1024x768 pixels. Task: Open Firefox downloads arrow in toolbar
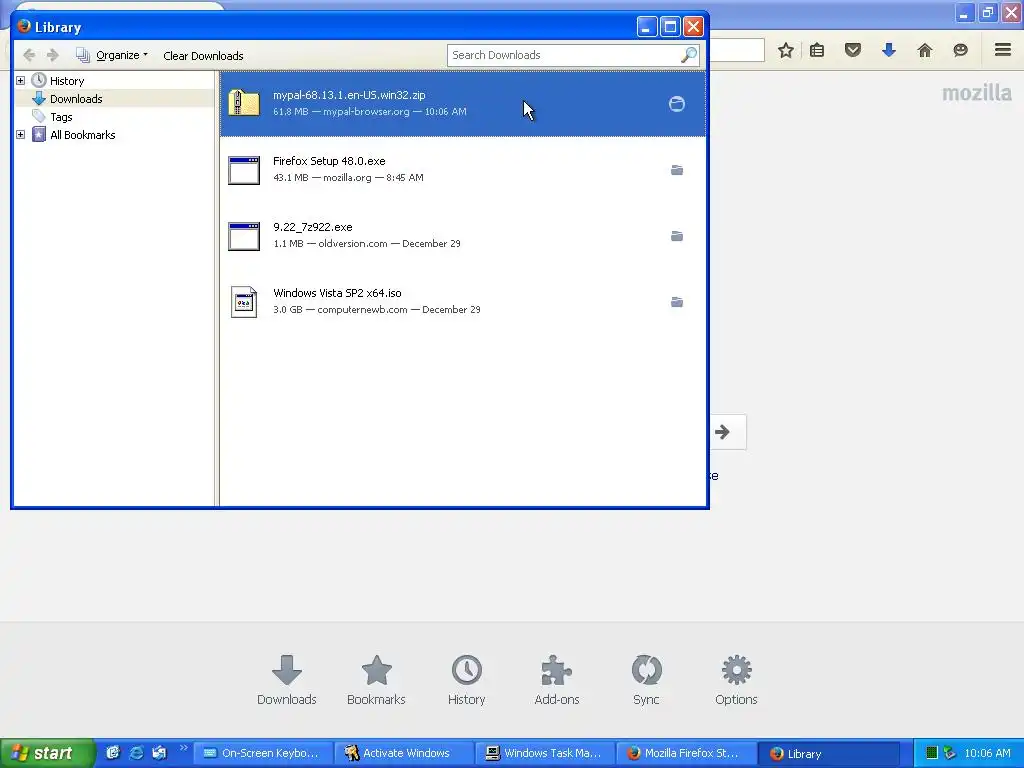(889, 50)
